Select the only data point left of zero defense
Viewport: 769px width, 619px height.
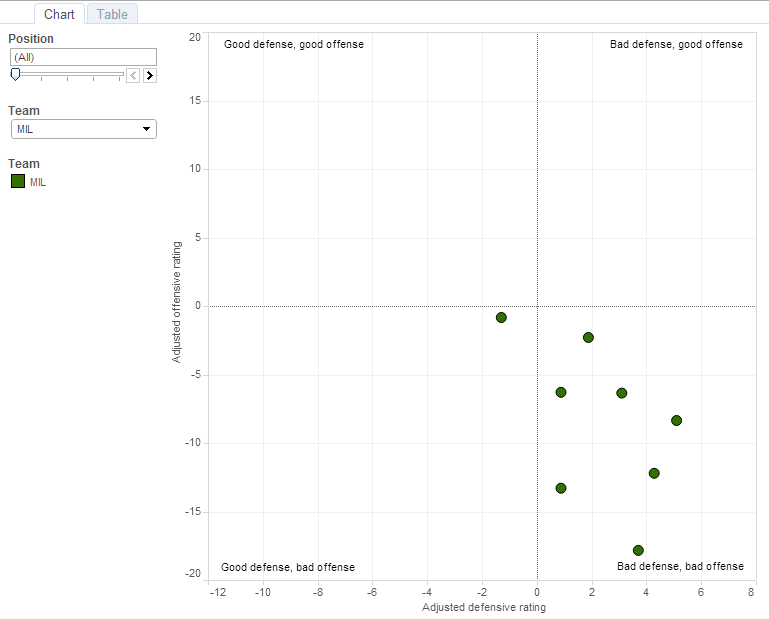(501, 317)
